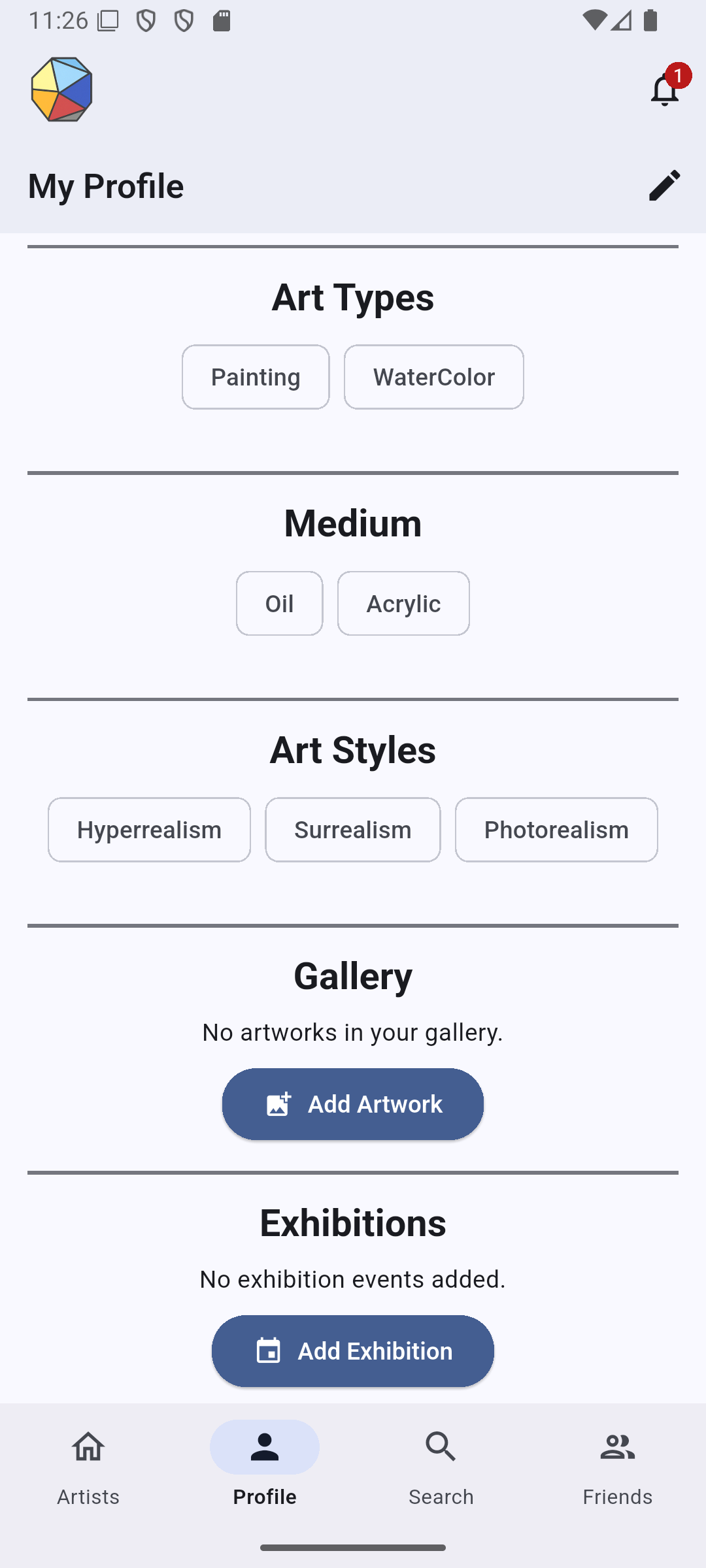The width and height of the screenshot is (706, 1568).
Task: Tap the Profile person icon
Action: [265, 1446]
